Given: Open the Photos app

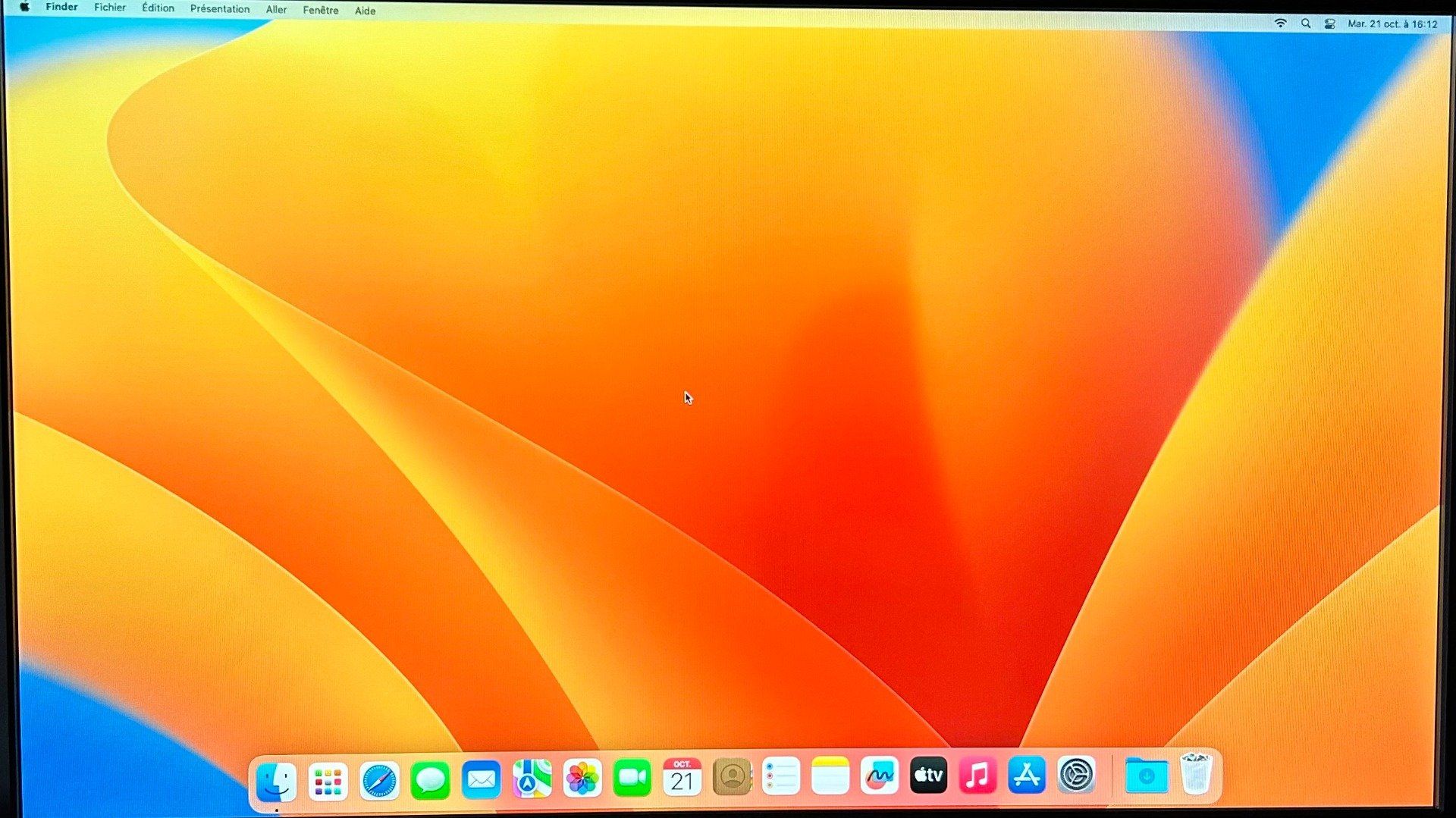Looking at the screenshot, I should click(x=582, y=779).
